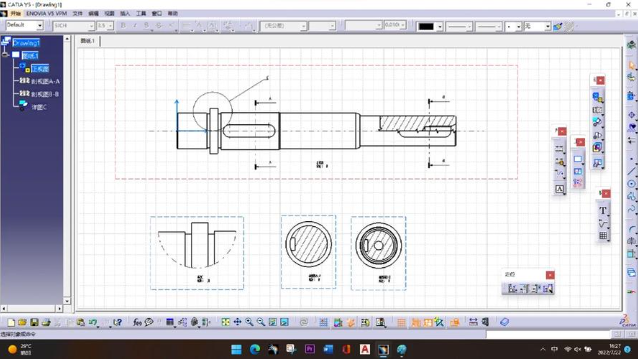
Task: Open the black color dropdown arrow
Action: point(440,27)
